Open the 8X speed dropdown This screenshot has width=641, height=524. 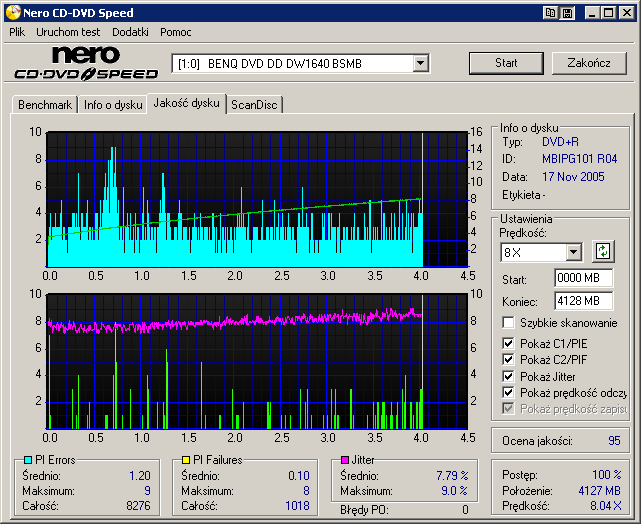[x=574, y=252]
